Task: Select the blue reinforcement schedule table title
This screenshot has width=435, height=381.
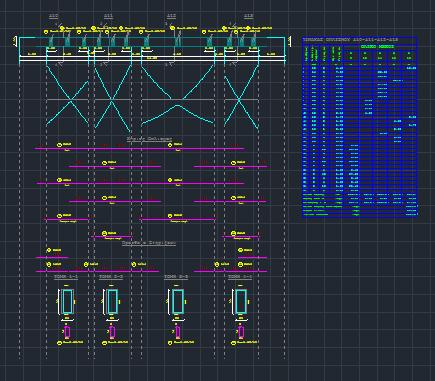Action: pos(350,40)
